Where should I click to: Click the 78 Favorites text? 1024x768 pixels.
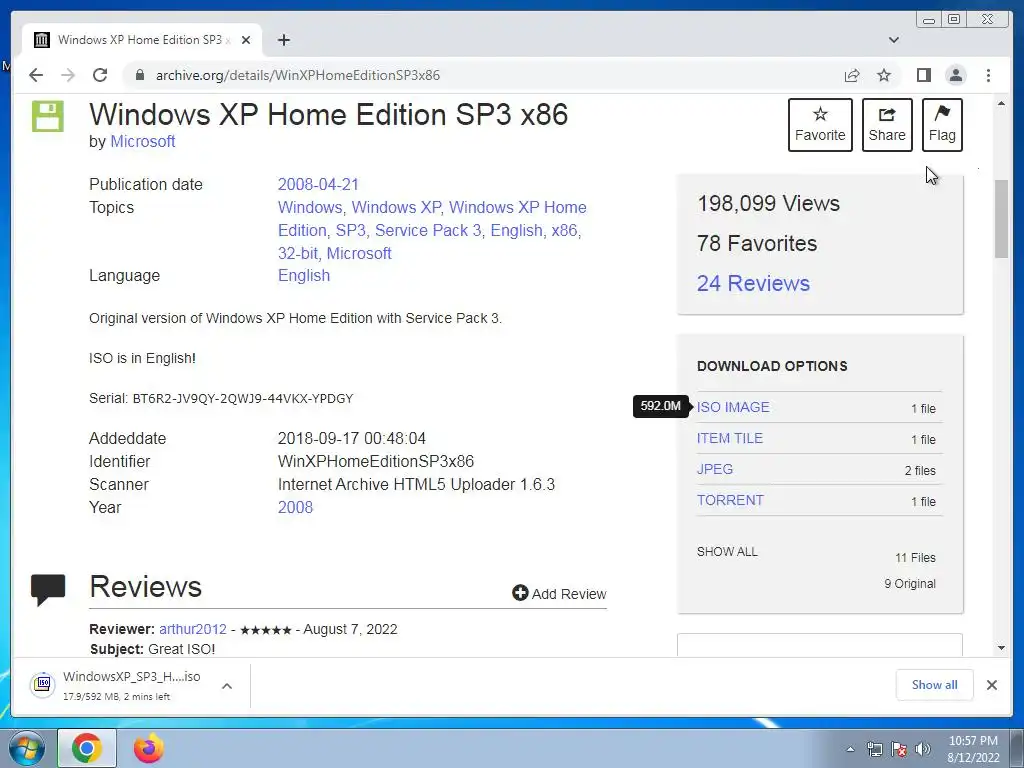coord(757,243)
